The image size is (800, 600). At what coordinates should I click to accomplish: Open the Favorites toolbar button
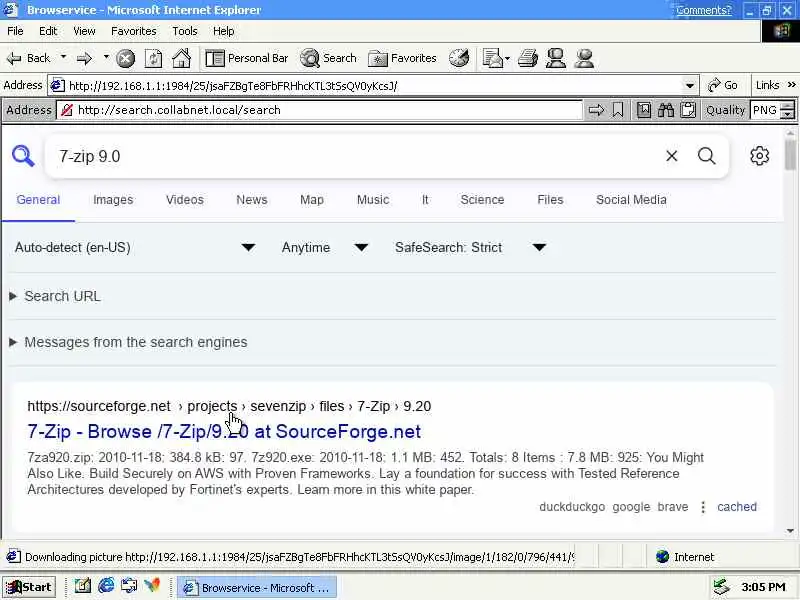point(402,58)
